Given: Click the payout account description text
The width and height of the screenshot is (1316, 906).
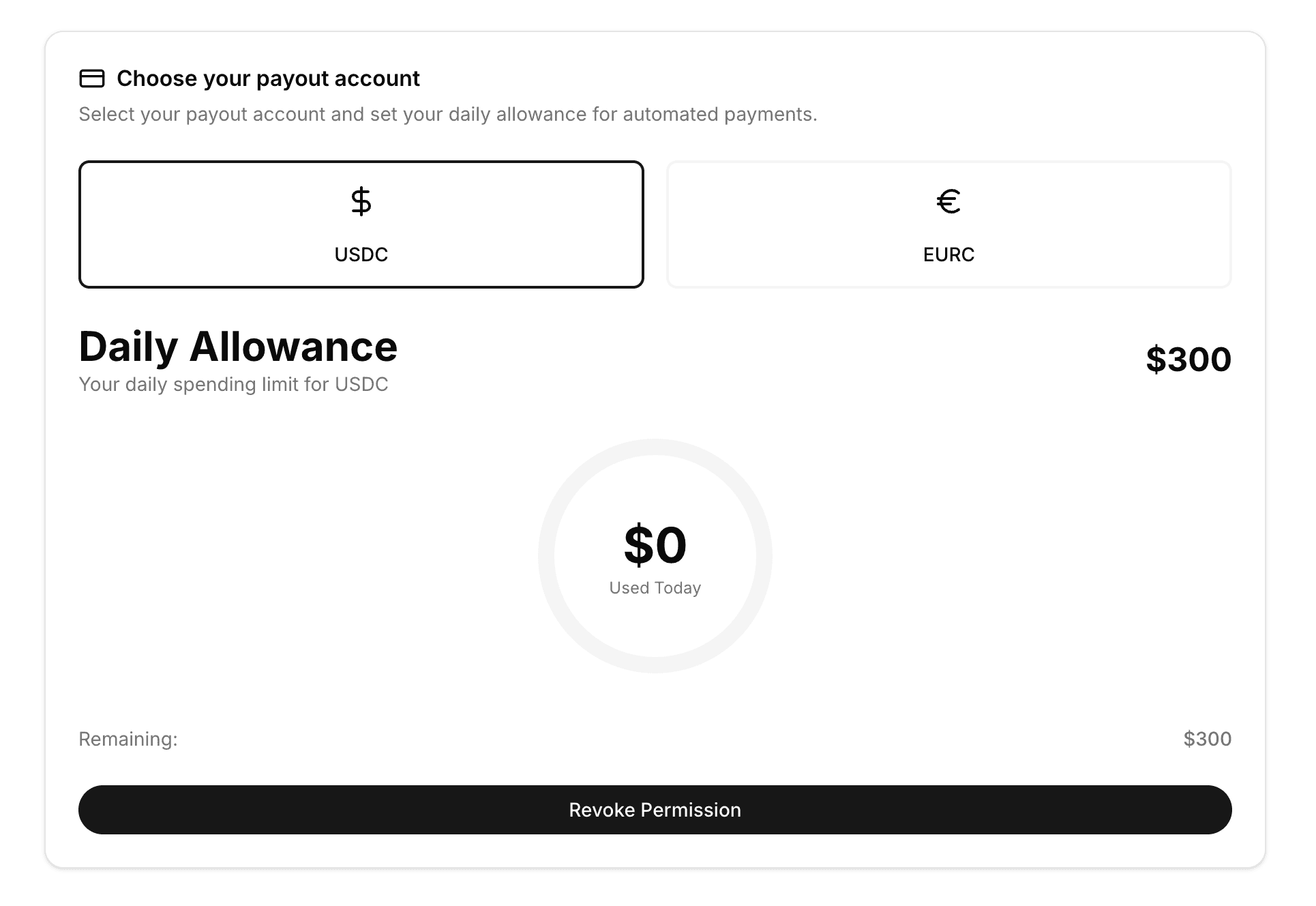Looking at the screenshot, I should coord(447,114).
